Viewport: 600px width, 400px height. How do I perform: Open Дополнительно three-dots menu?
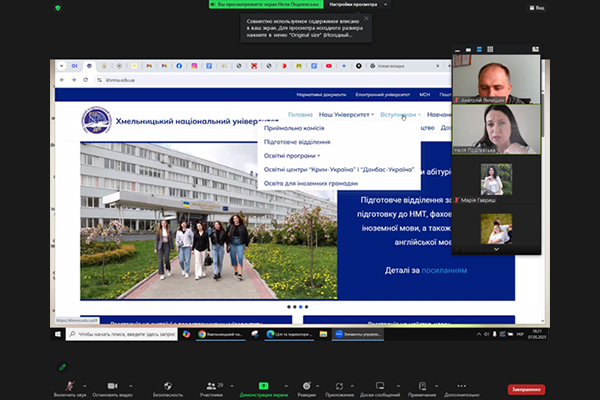462,389
